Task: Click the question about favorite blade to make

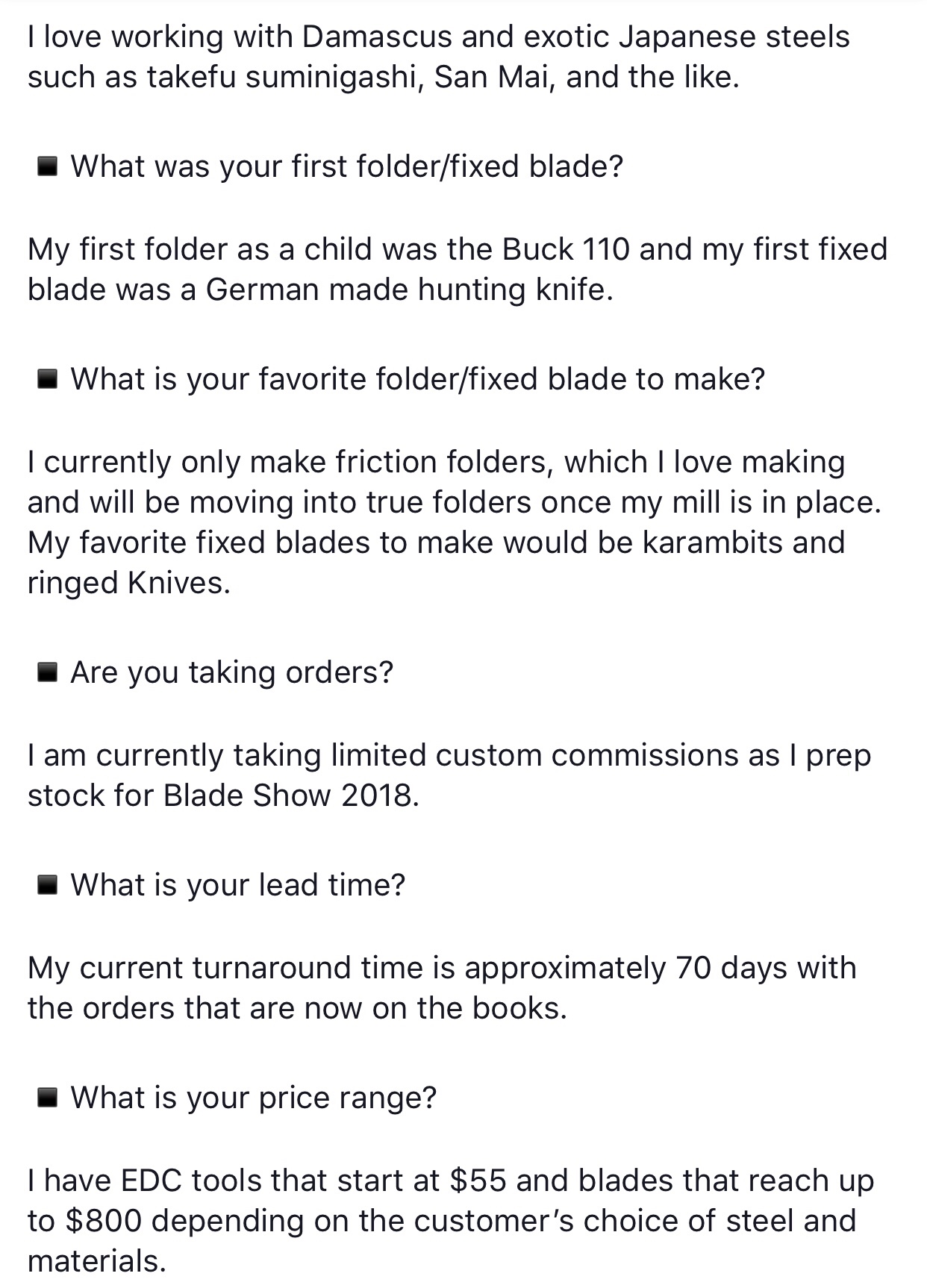Action: click(x=417, y=379)
